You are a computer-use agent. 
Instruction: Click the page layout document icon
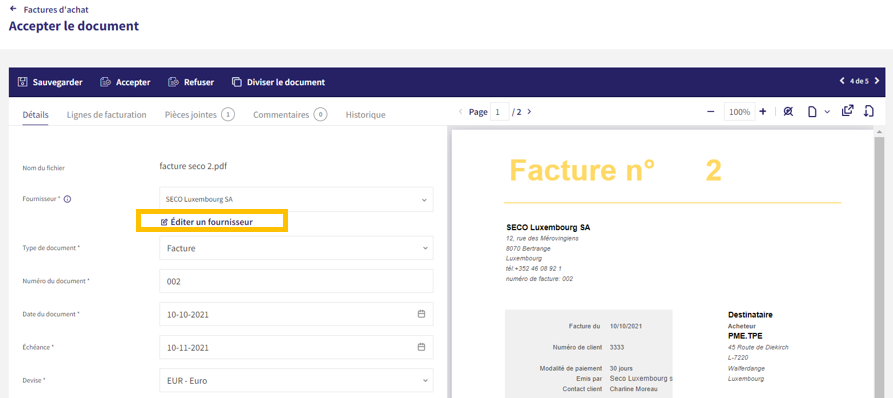point(813,112)
